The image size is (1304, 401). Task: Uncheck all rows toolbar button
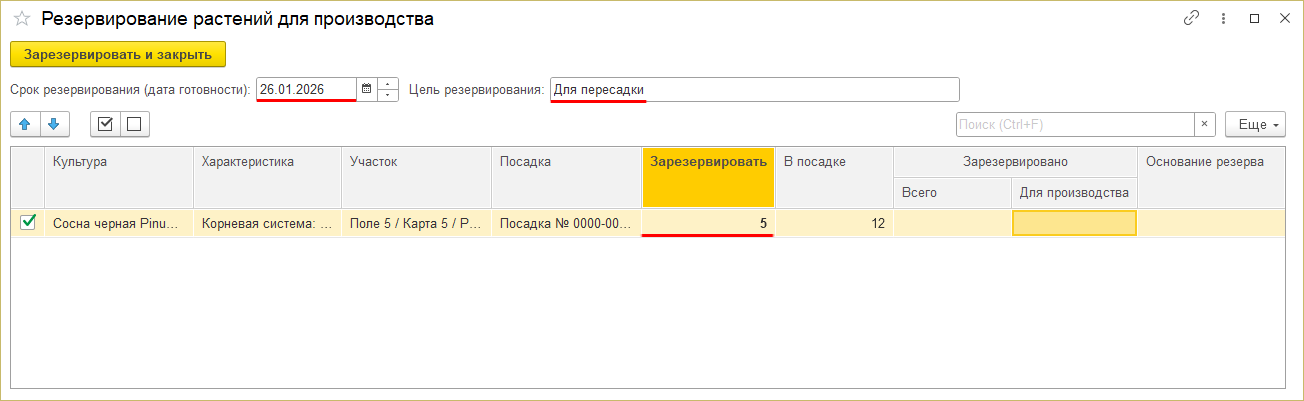[134, 124]
